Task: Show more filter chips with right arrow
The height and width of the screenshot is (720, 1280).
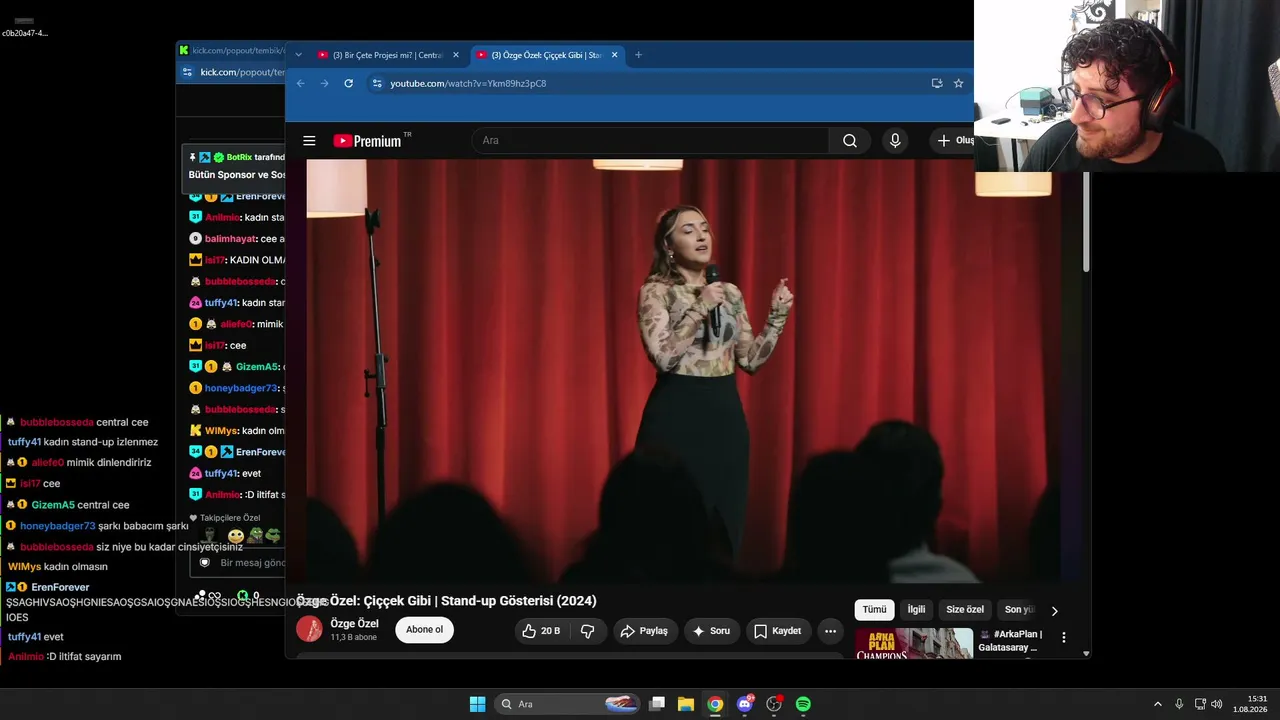Action: (x=1054, y=611)
